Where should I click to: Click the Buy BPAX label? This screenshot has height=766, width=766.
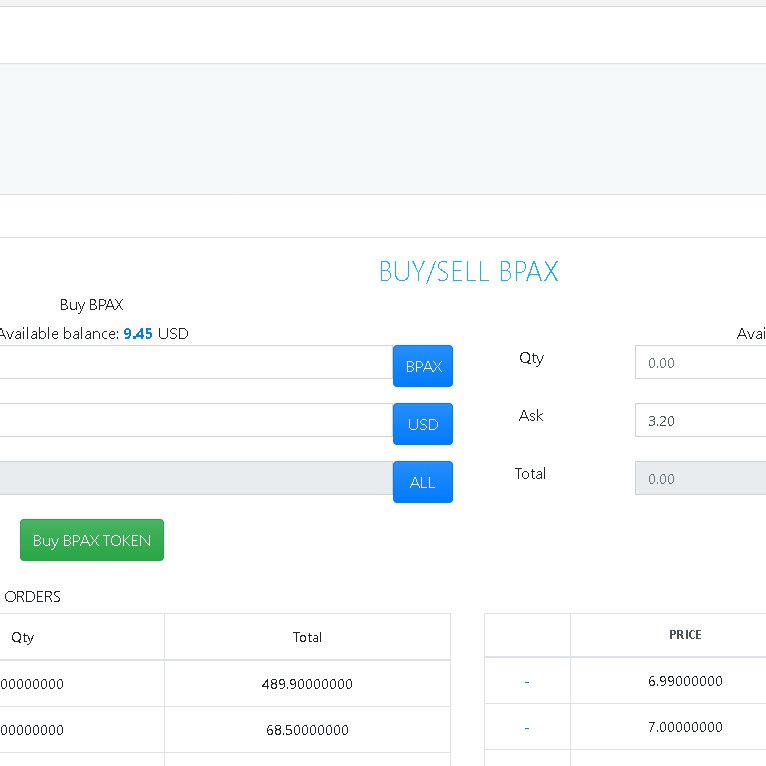[x=91, y=305]
